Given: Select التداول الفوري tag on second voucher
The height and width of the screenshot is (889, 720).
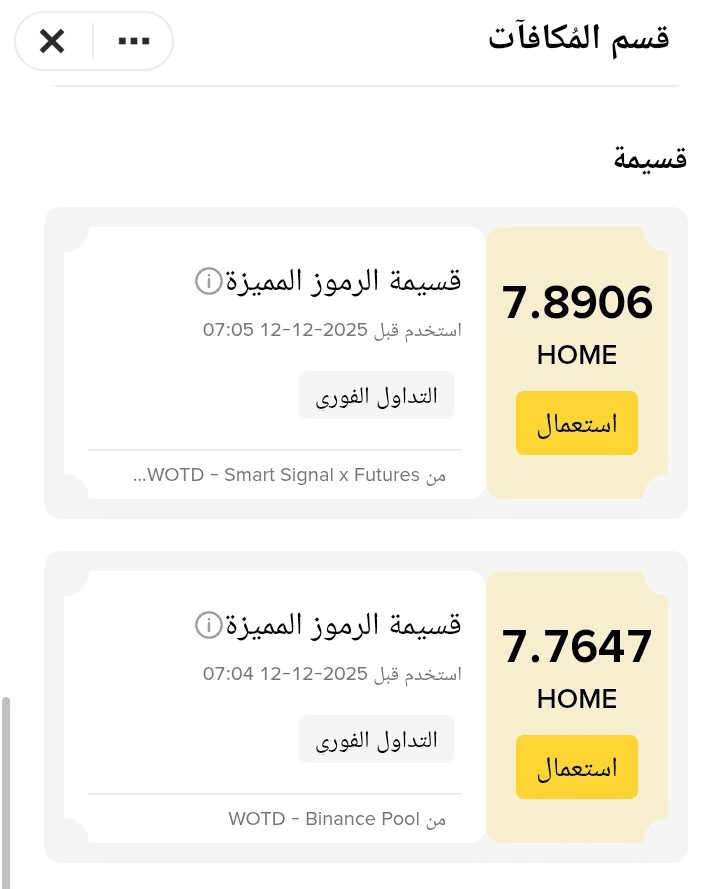Looking at the screenshot, I should 376,739.
